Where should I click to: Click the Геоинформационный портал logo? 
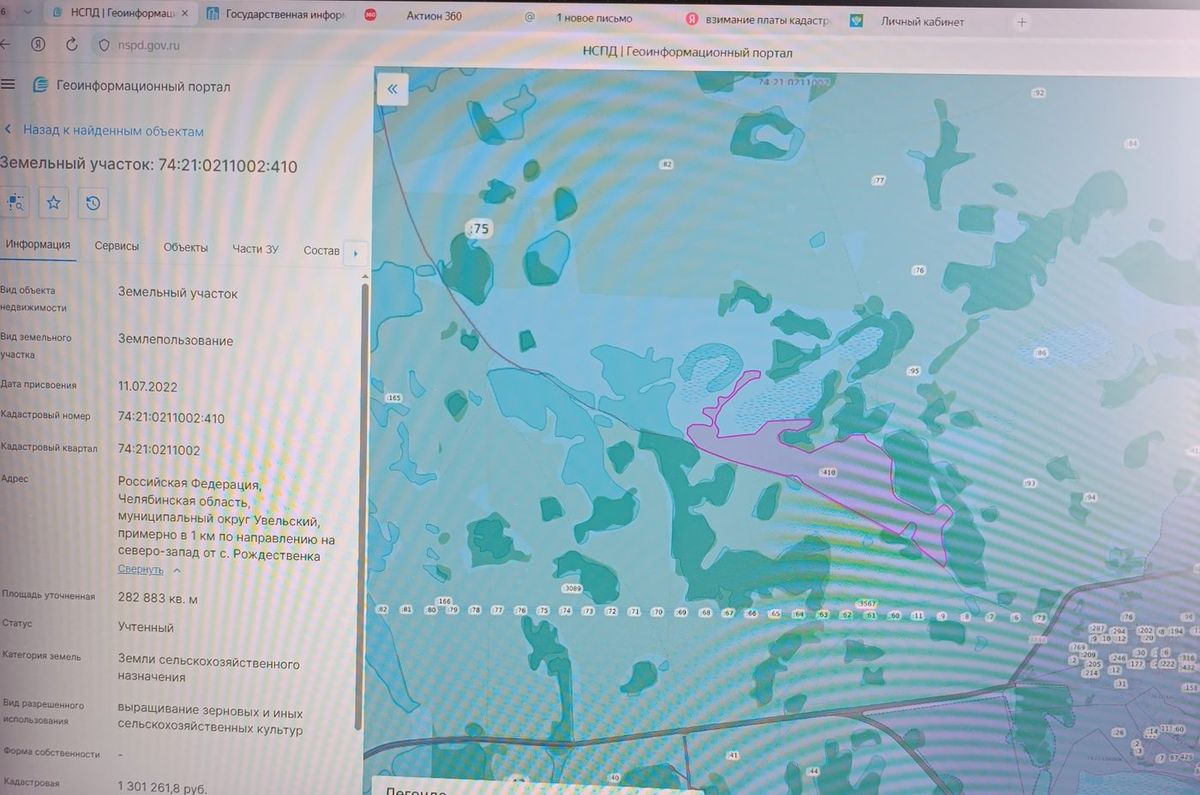132,86
